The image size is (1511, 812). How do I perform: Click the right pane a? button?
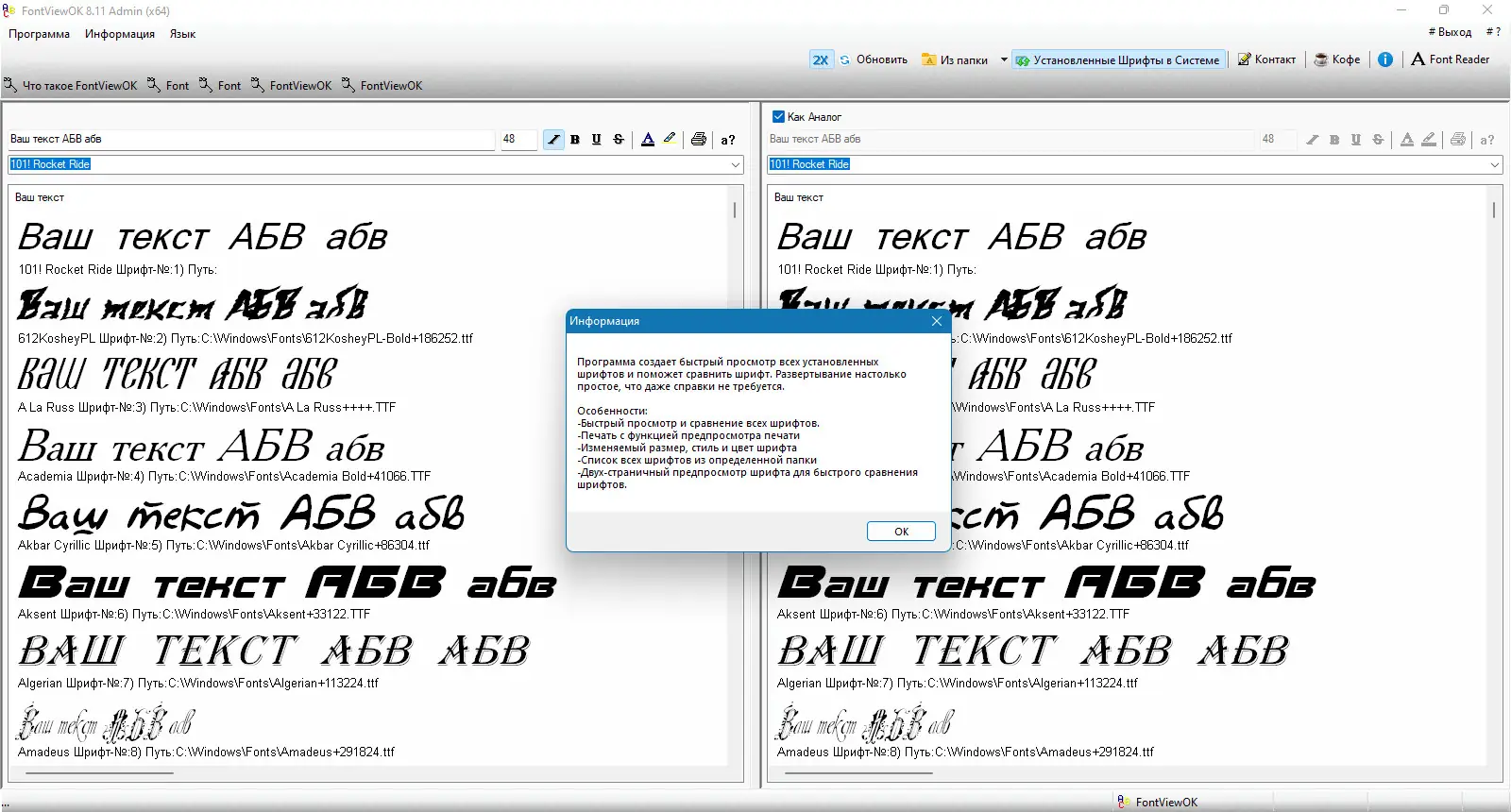pos(1487,140)
